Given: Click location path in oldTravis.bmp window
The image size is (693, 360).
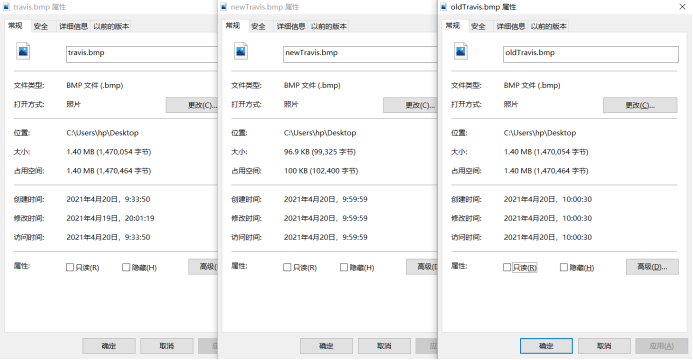Looking at the screenshot, I should tap(540, 133).
